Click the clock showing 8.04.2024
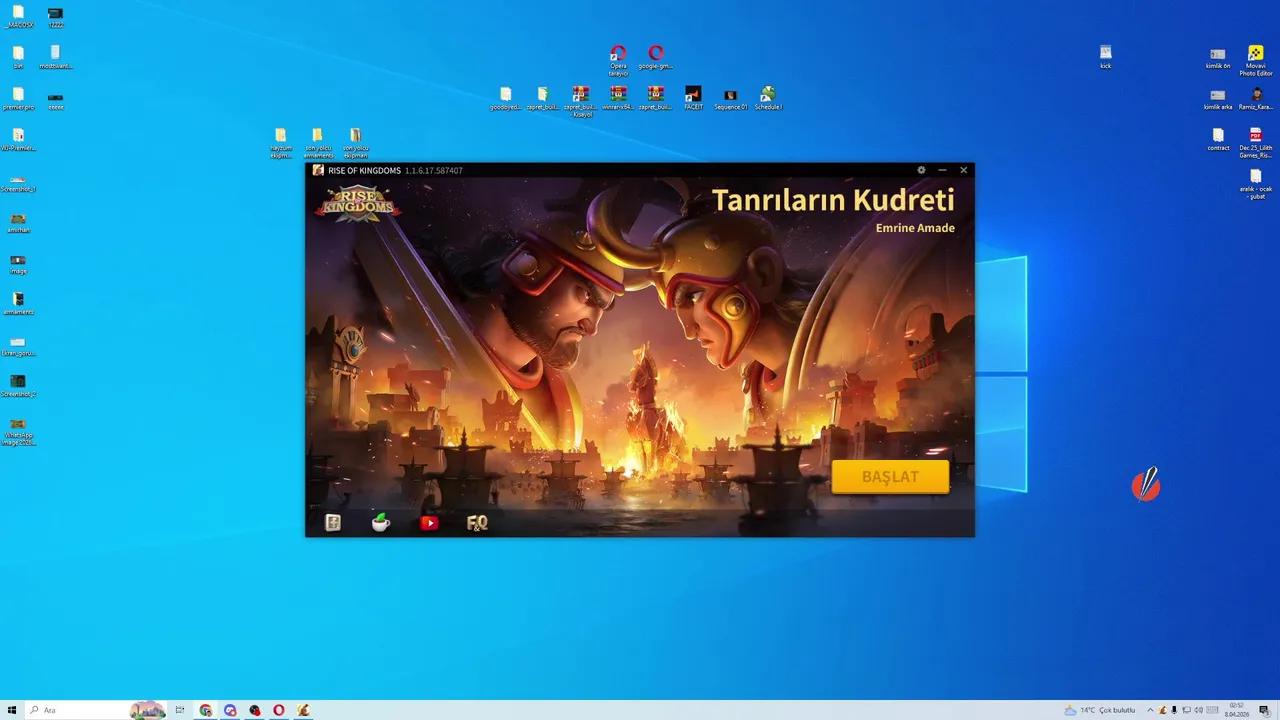 1237,710
